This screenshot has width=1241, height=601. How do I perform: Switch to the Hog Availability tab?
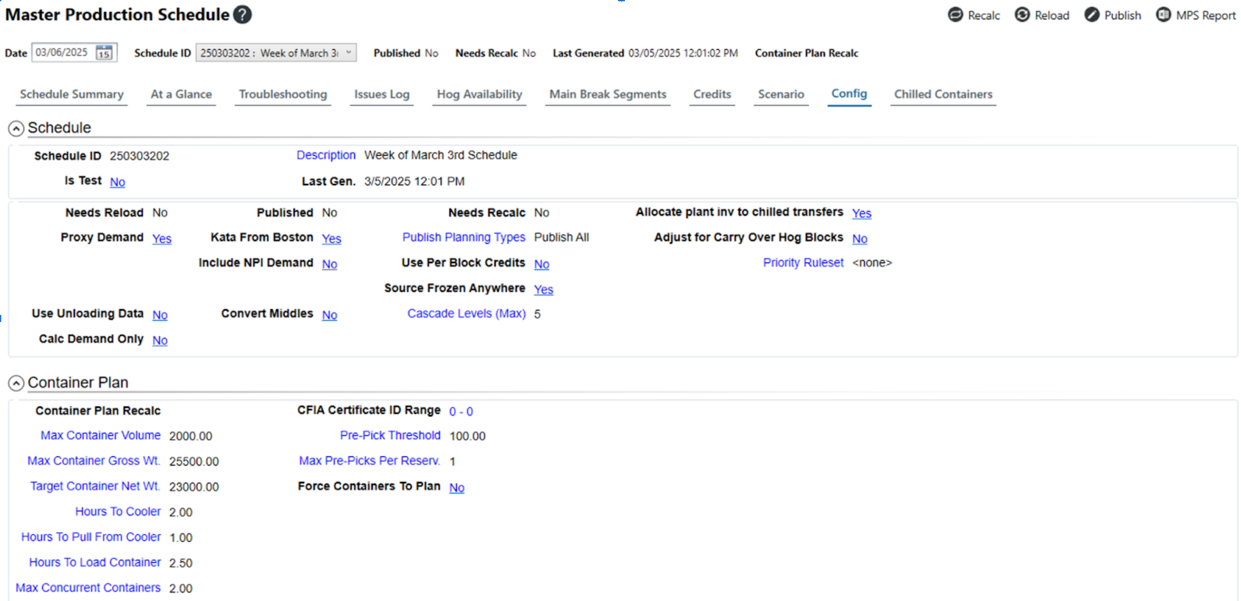tap(479, 94)
